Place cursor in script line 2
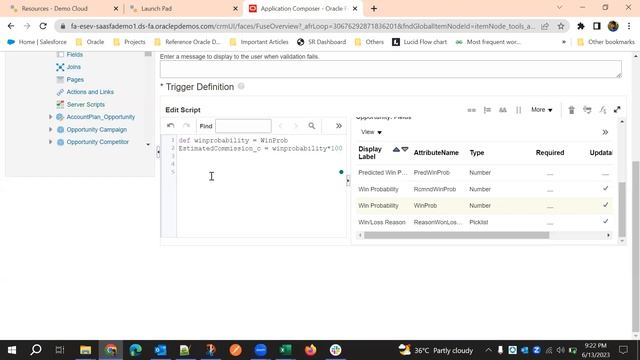The width and height of the screenshot is (640, 360). pos(260,149)
